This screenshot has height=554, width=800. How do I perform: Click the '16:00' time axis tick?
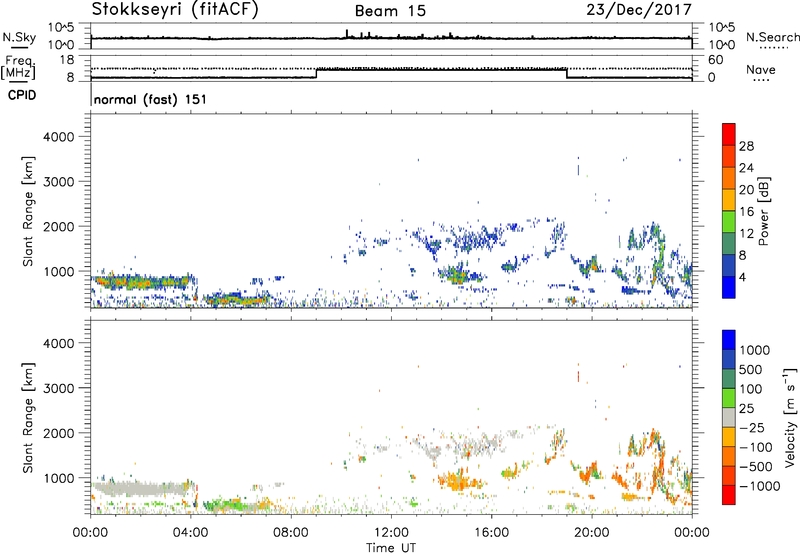click(x=491, y=533)
